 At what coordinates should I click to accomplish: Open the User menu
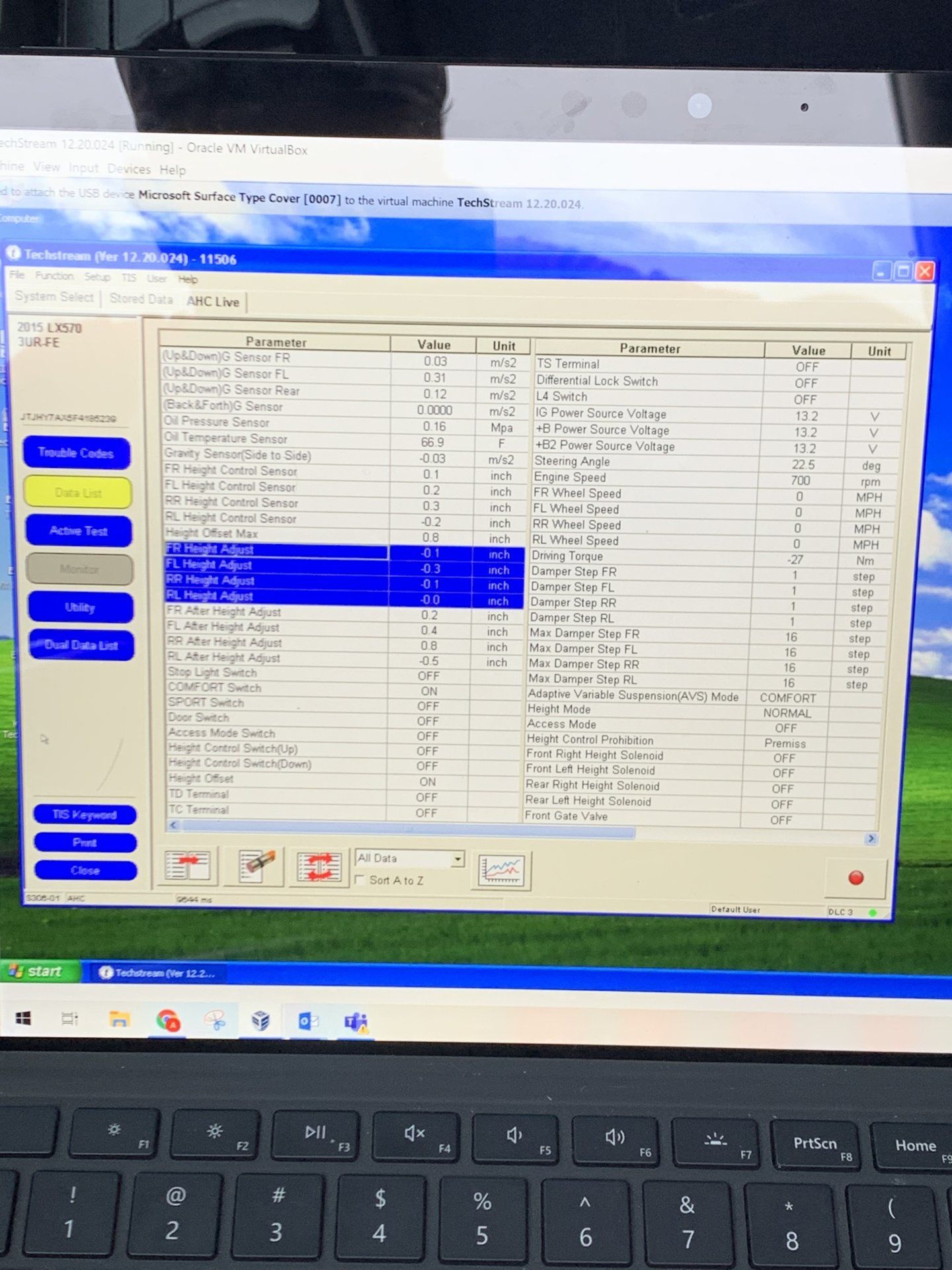click(157, 278)
